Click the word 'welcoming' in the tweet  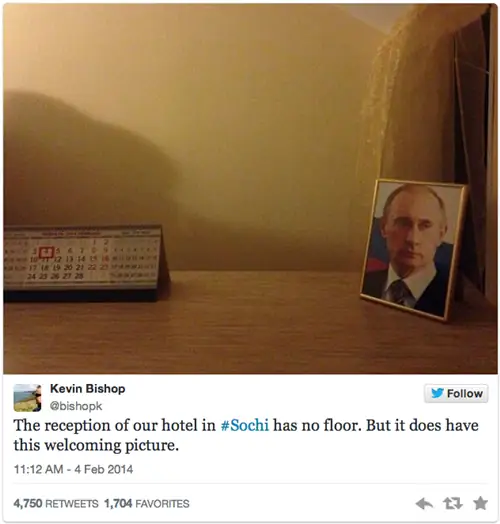(83, 445)
